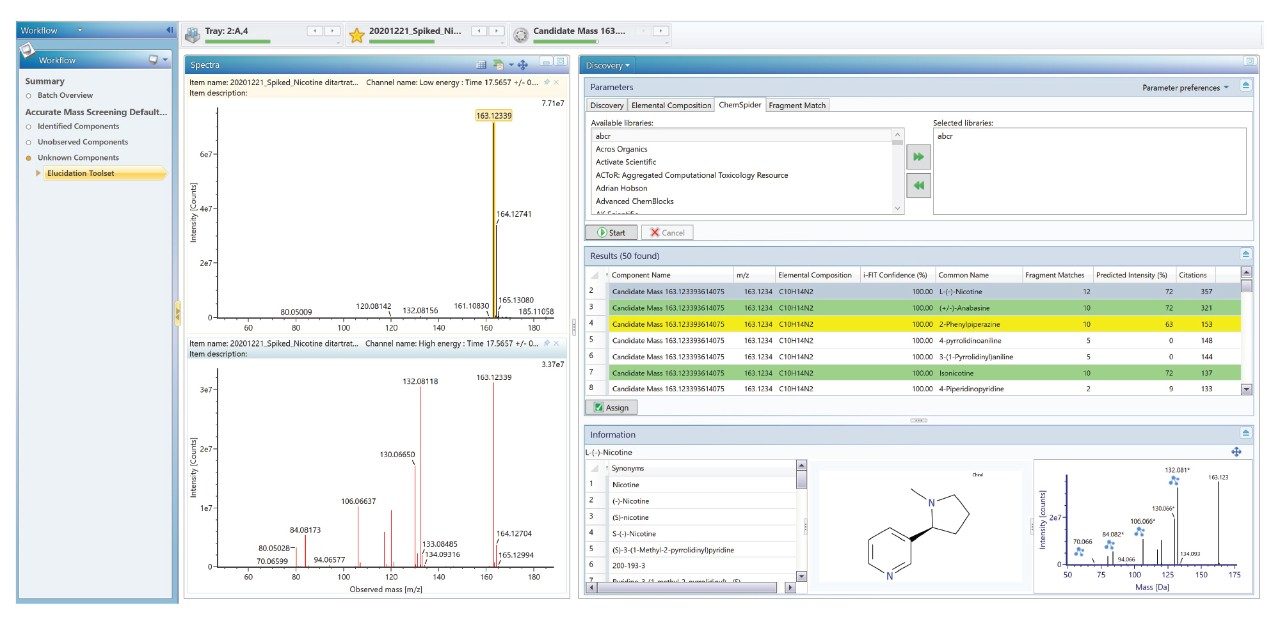Click the results scrollbar down arrow

click(1246, 390)
